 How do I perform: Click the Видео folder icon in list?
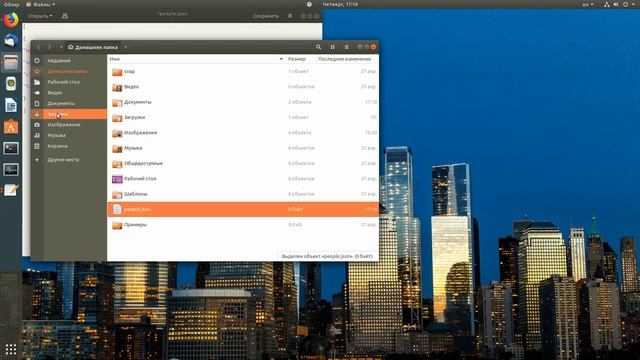tap(117, 87)
